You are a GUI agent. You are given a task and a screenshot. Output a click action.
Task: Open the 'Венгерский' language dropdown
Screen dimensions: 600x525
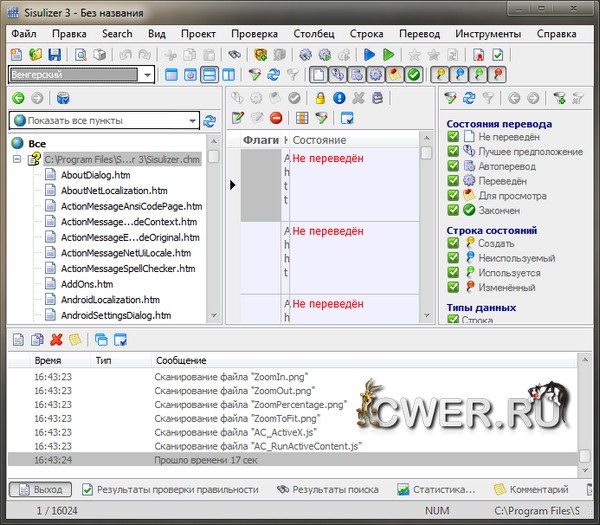click(147, 75)
